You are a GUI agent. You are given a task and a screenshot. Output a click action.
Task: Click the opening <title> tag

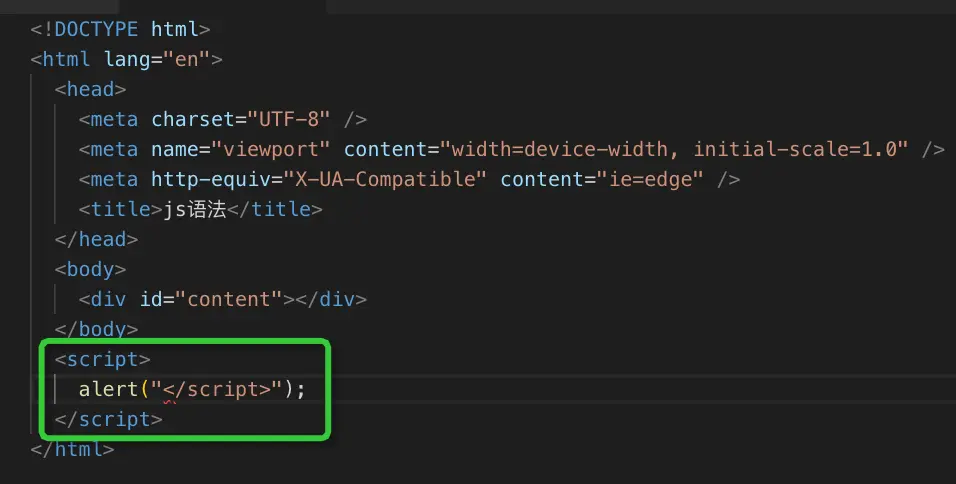[x=121, y=209]
